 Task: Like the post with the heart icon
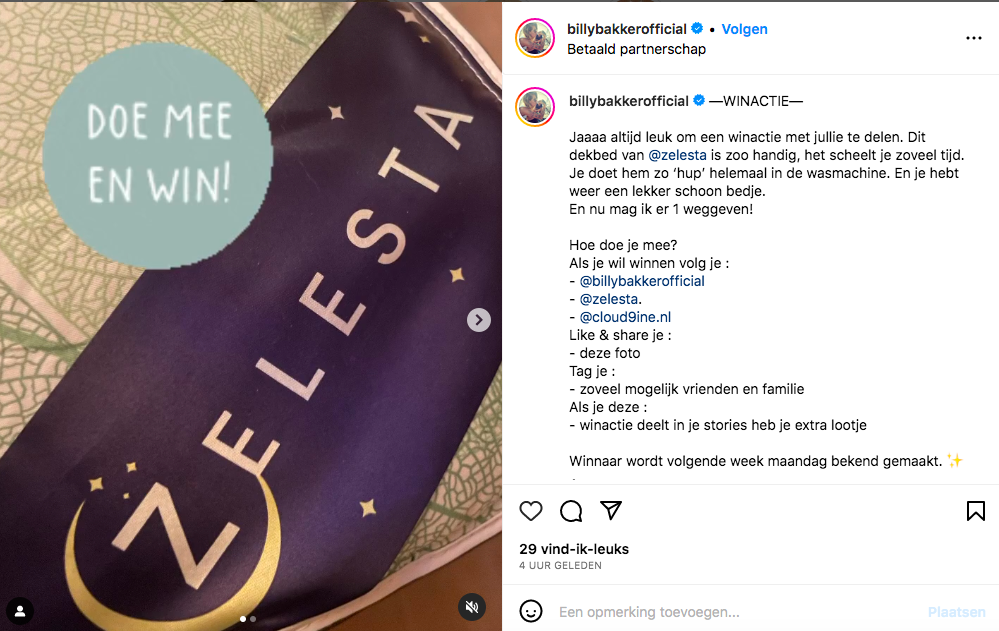531,511
